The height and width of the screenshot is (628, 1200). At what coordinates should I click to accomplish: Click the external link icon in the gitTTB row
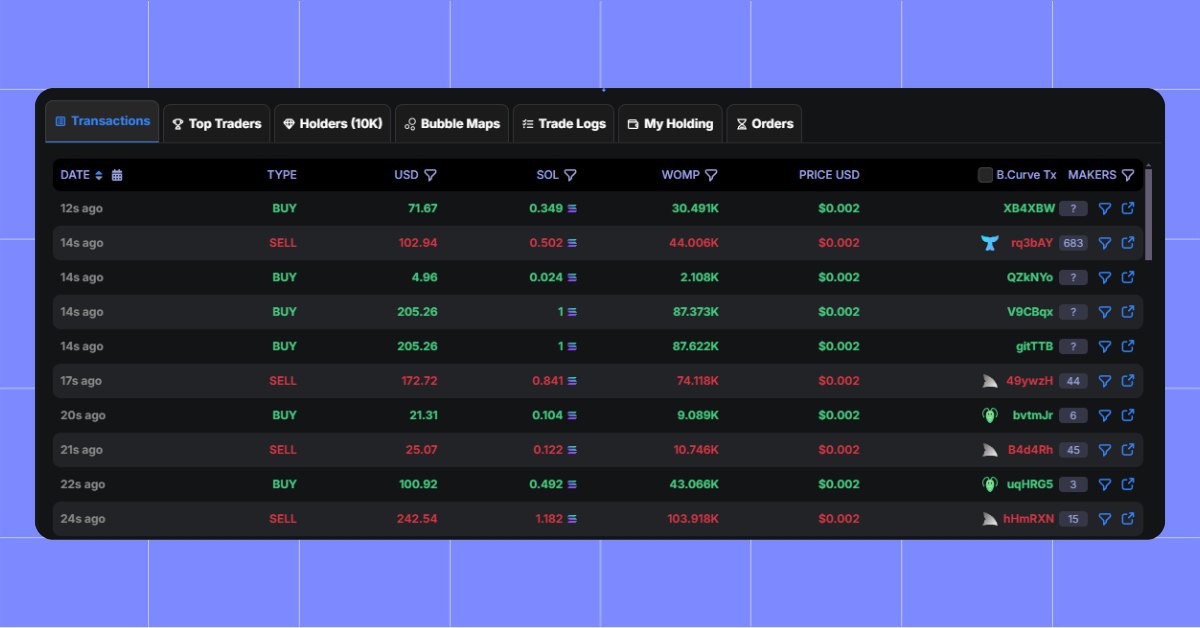coord(1128,346)
